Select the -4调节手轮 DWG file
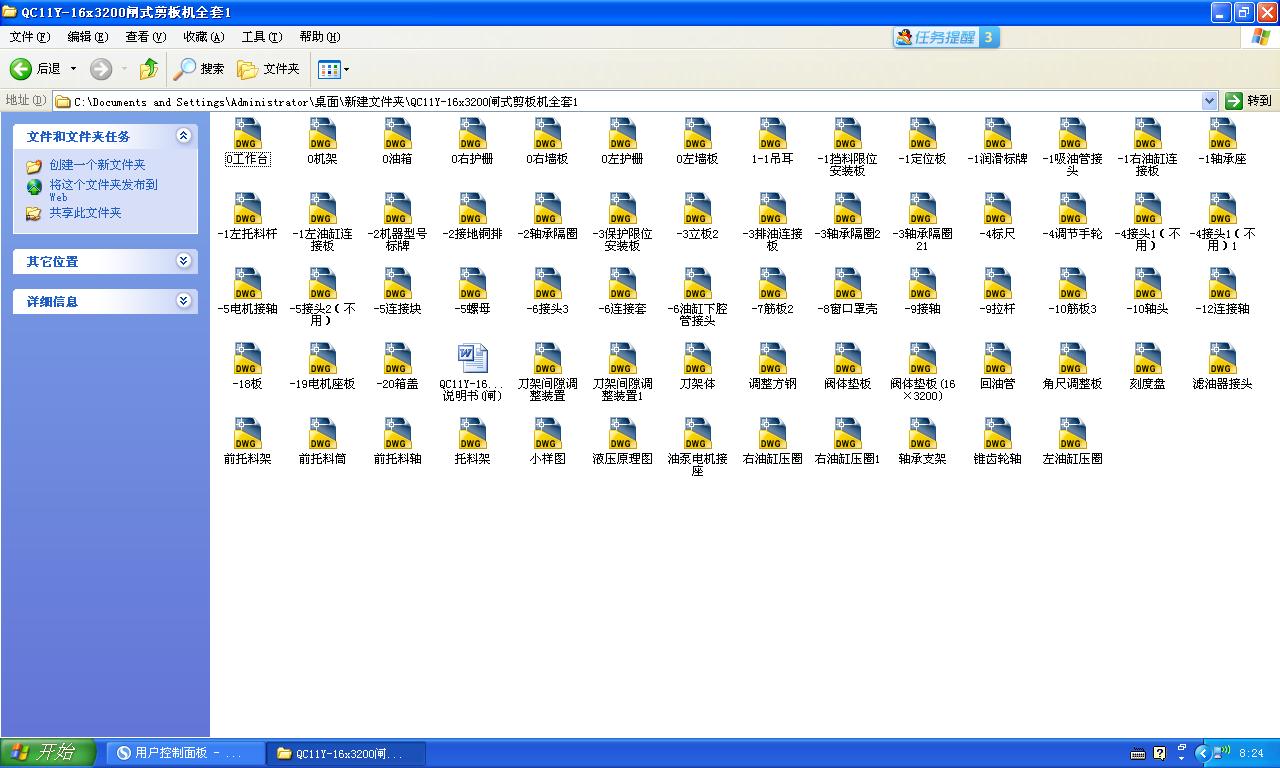This screenshot has width=1280, height=768. (x=1072, y=216)
